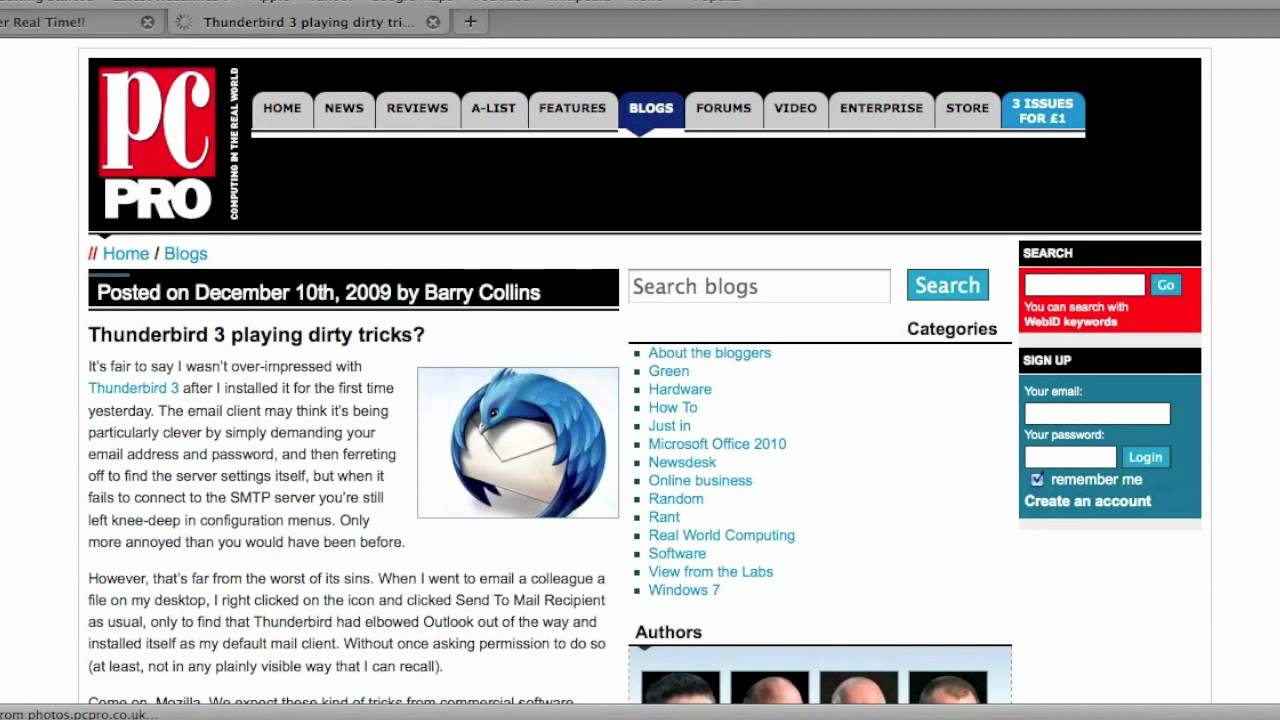The height and width of the screenshot is (720, 1280).
Task: Click the Search blogs input field
Action: pos(759,286)
